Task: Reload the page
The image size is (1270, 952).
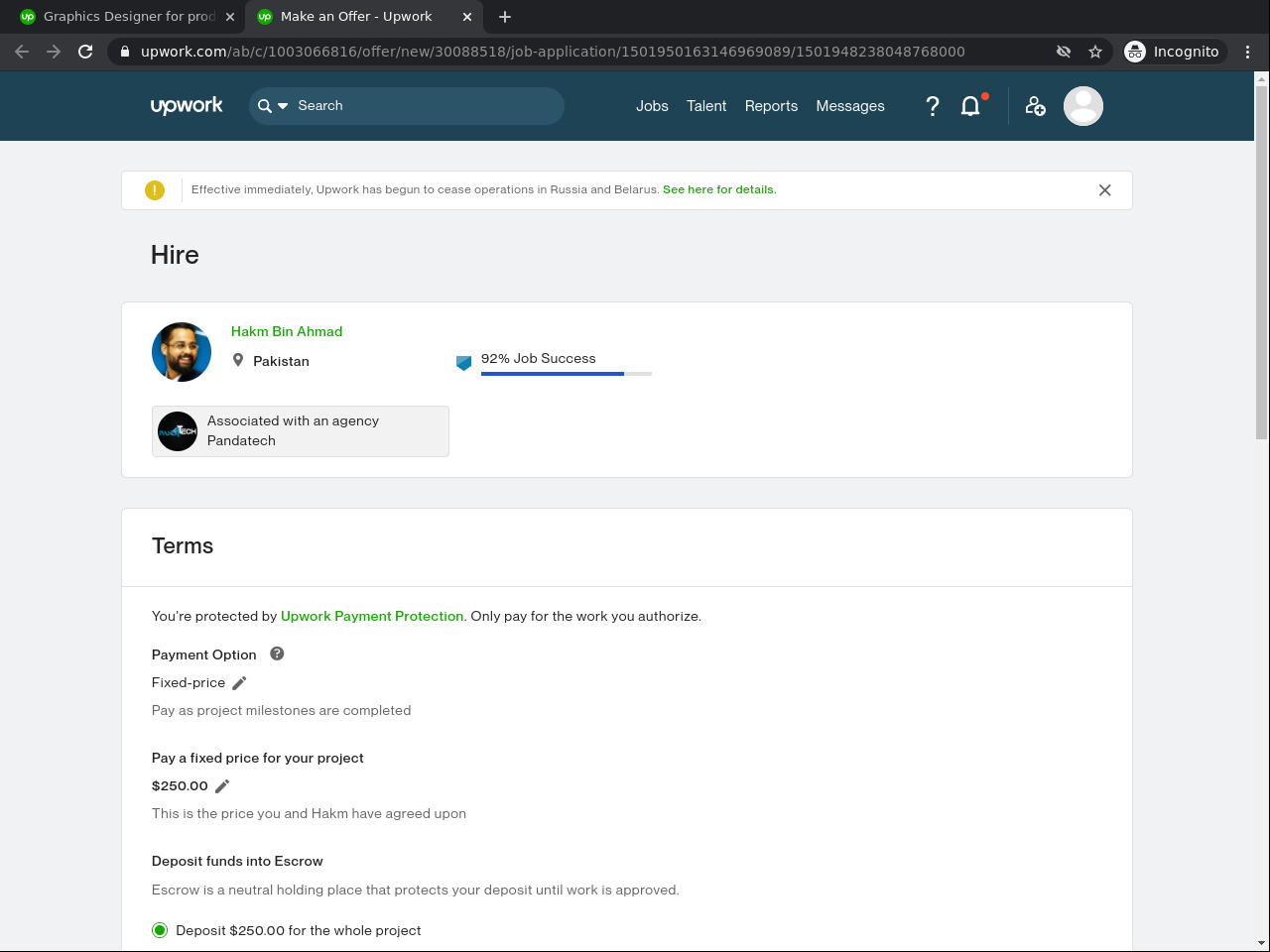Action: pyautogui.click(x=85, y=52)
